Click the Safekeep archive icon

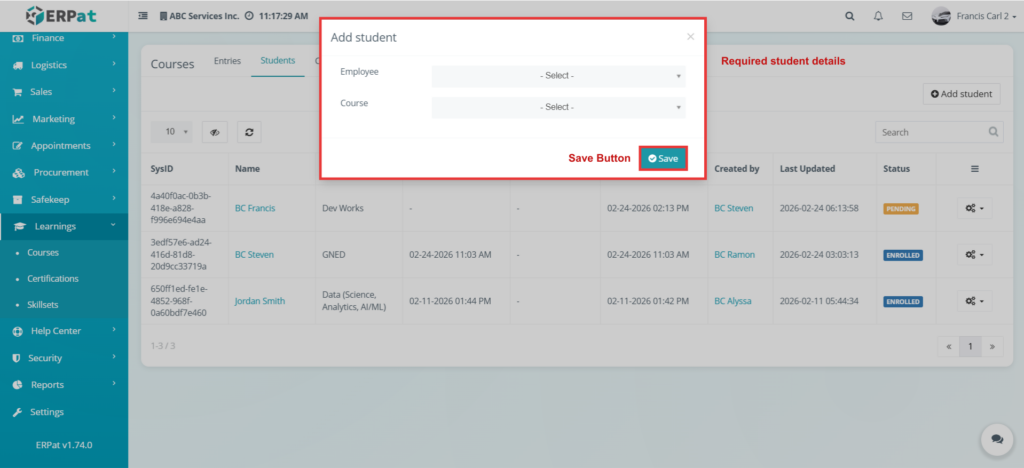(x=18, y=200)
